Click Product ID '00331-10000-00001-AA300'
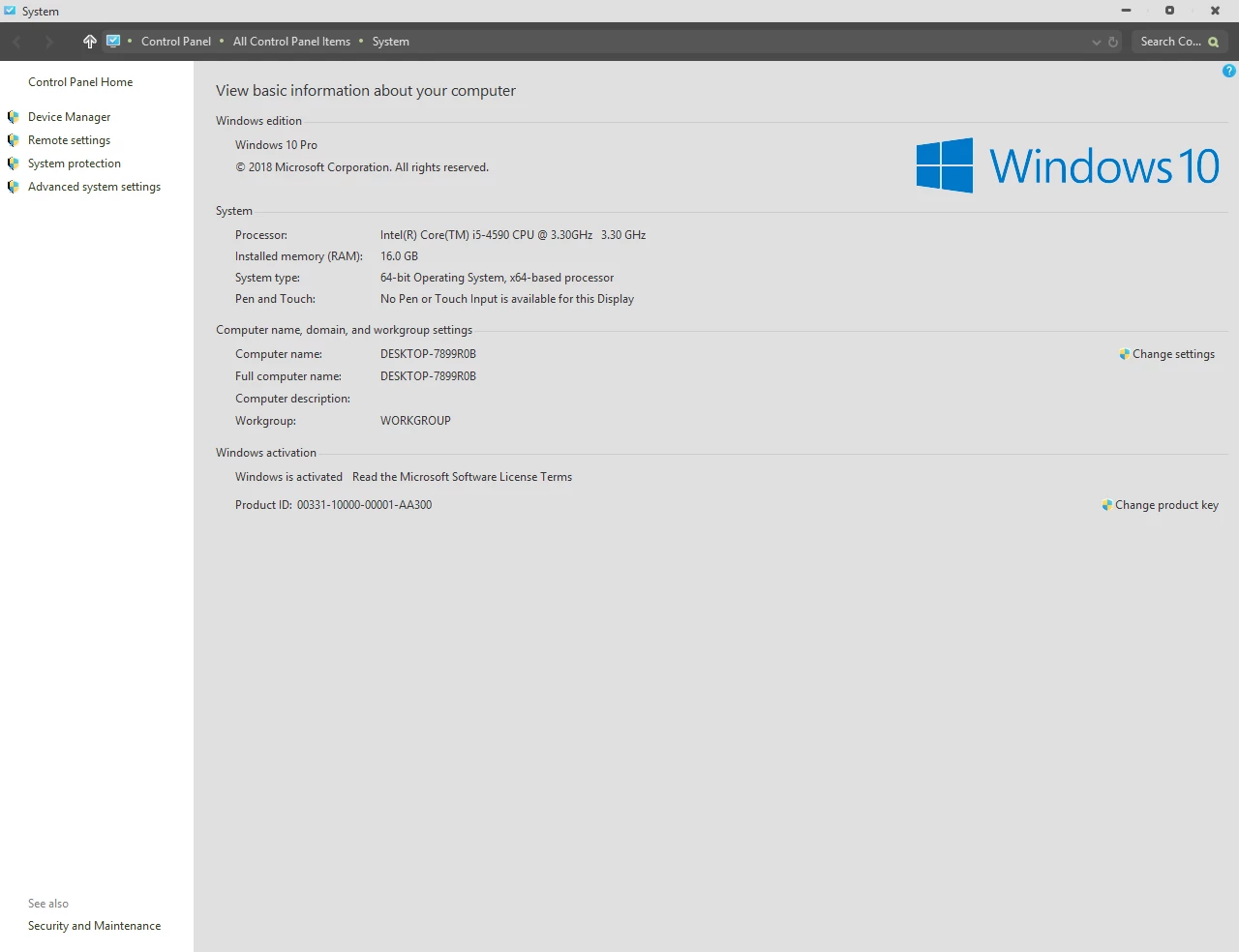 tap(364, 505)
